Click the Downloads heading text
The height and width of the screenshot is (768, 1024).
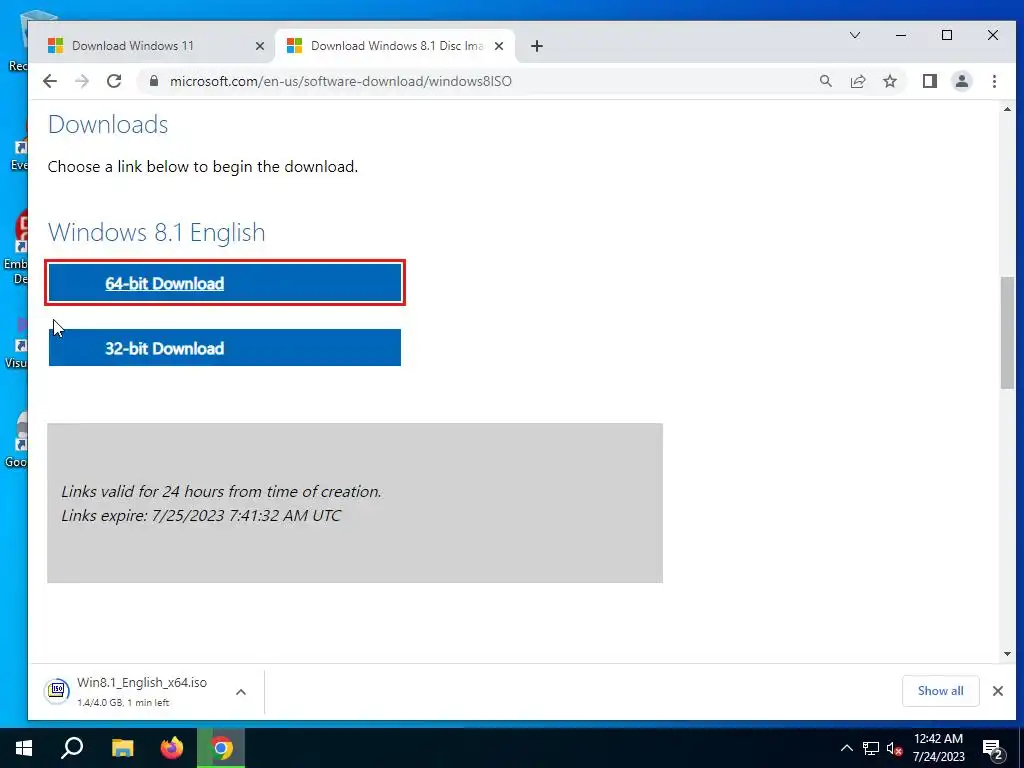click(108, 124)
